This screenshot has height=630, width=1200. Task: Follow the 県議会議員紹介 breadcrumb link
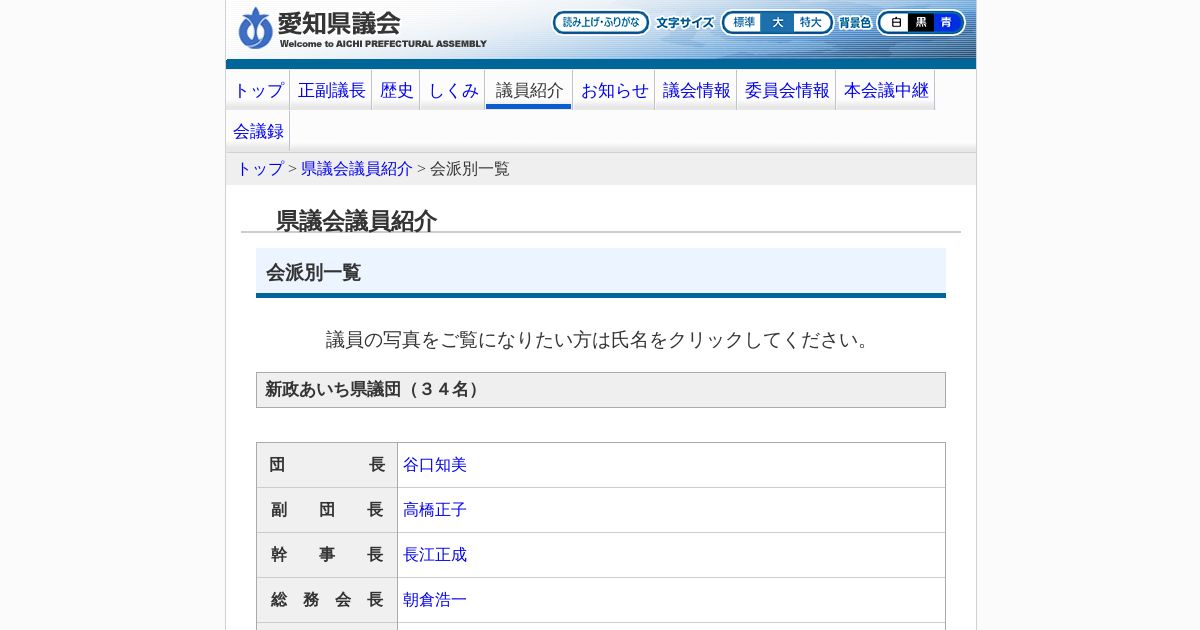click(357, 169)
